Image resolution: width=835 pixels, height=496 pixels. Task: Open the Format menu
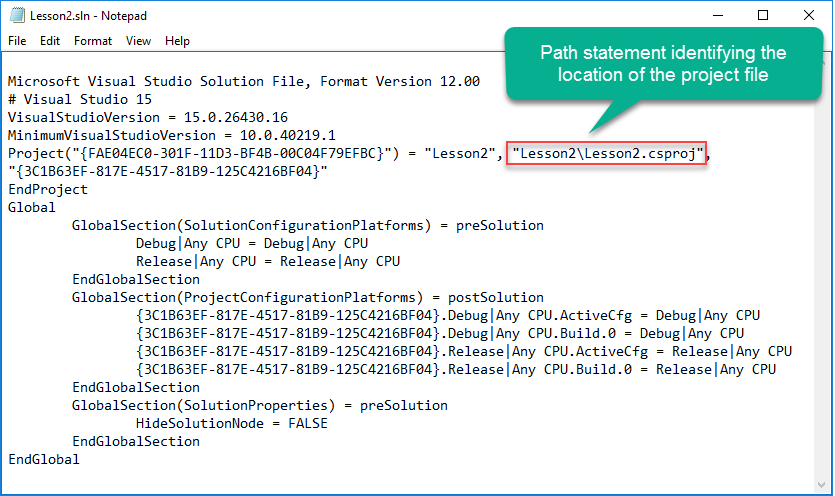[x=93, y=41]
